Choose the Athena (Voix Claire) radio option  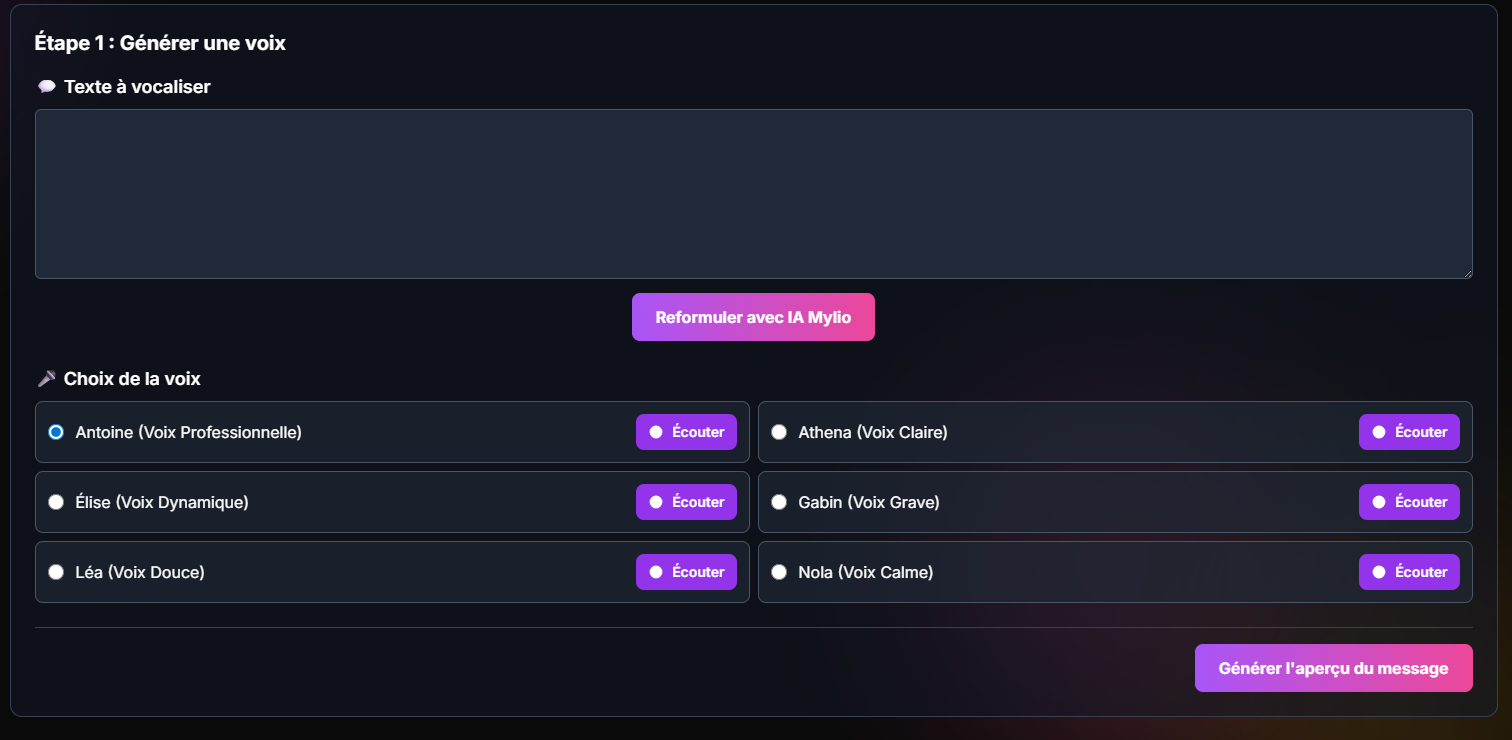[x=779, y=432]
